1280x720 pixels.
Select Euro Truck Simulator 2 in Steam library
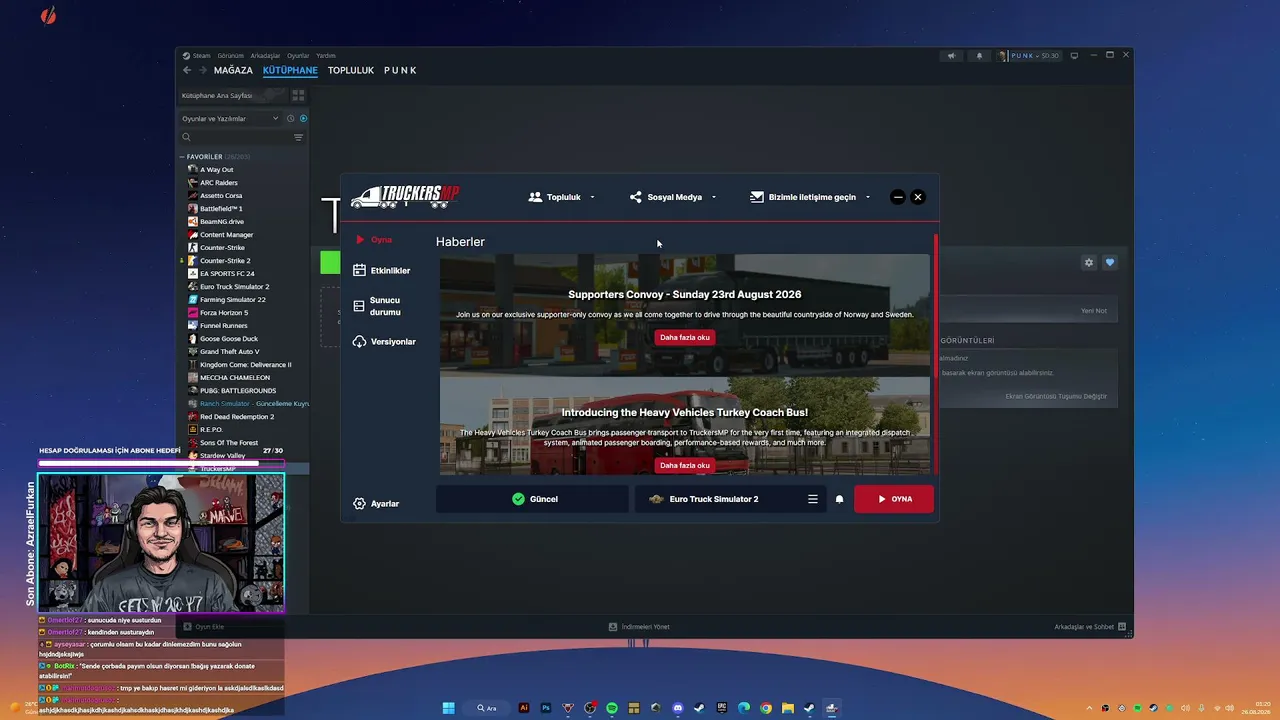[234, 287]
